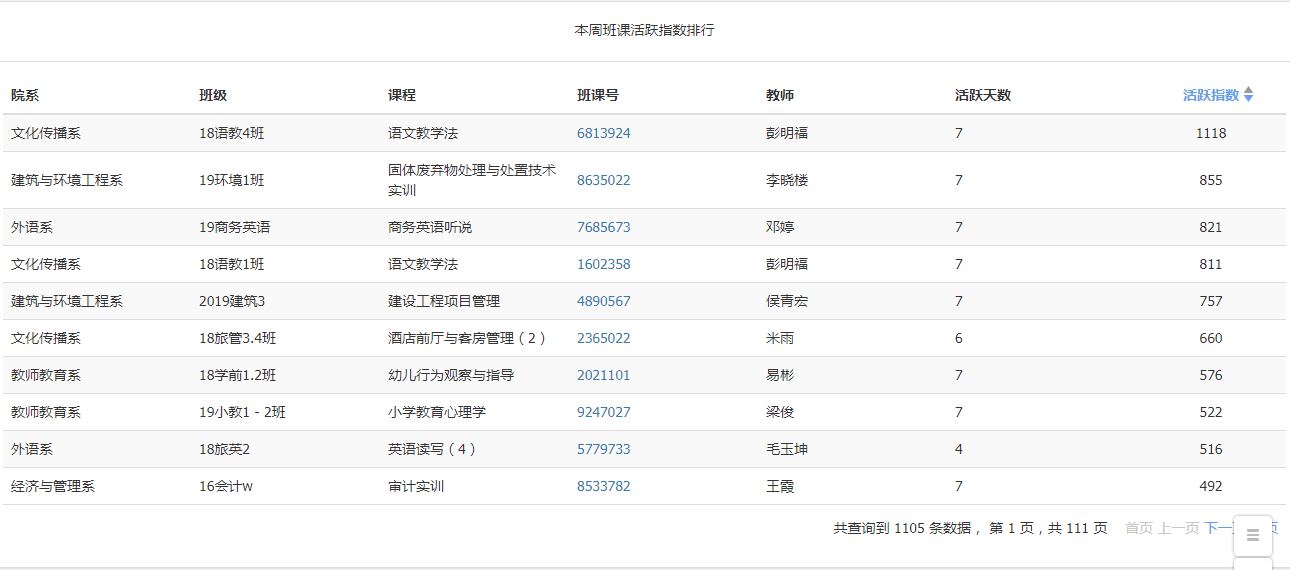Click the sort arrows beside 活跃指数
This screenshot has height=570, width=1290.
1248,95
